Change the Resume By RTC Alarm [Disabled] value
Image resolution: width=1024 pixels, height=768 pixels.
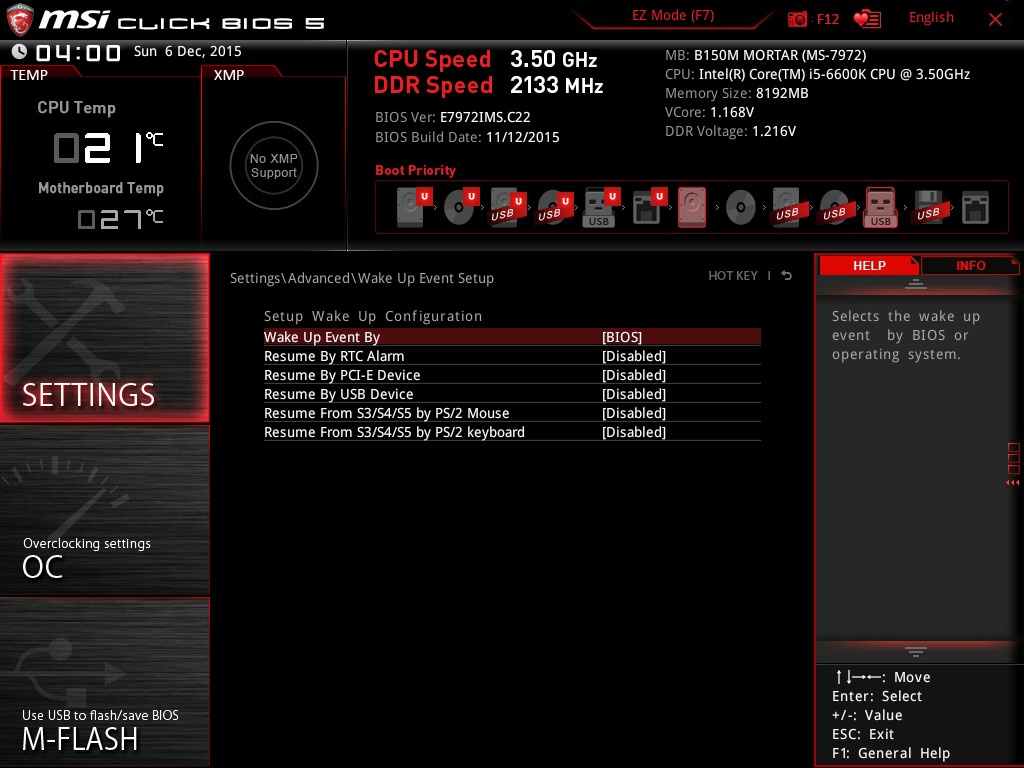[x=633, y=356]
